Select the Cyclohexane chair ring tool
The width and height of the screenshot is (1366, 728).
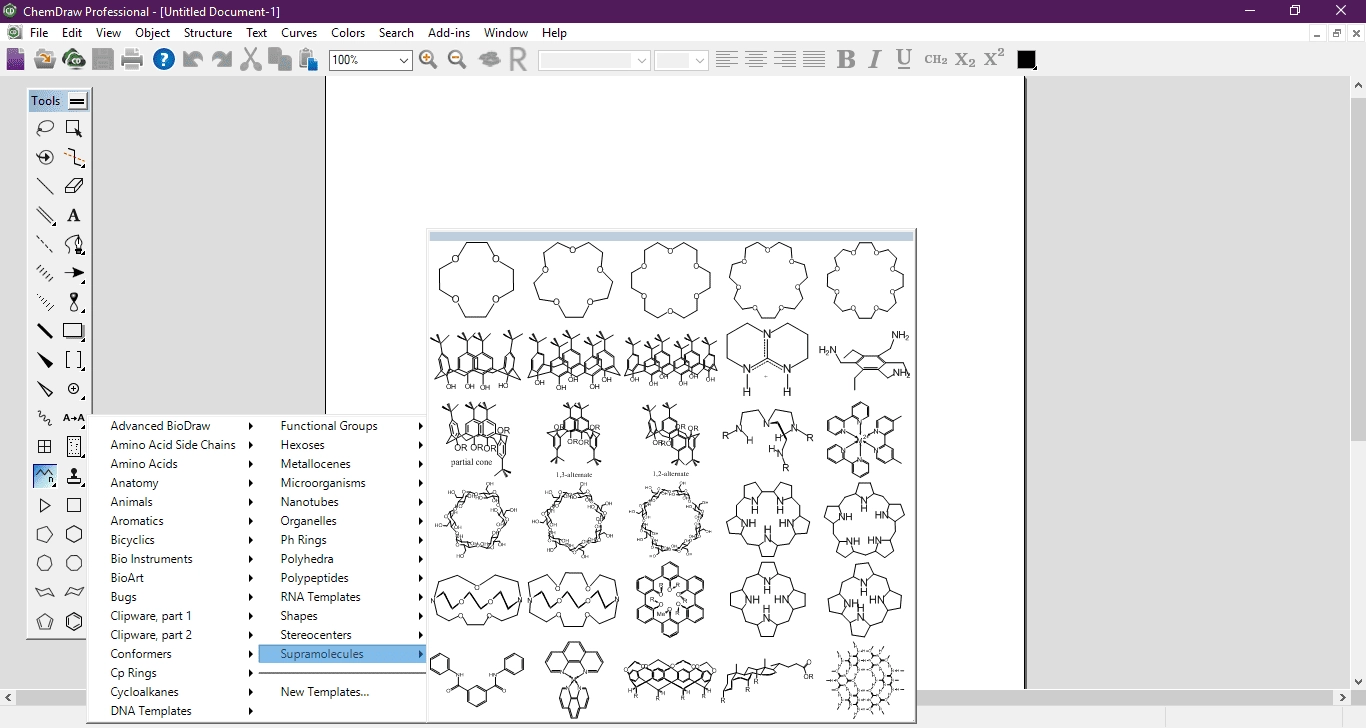pyautogui.click(x=45, y=592)
